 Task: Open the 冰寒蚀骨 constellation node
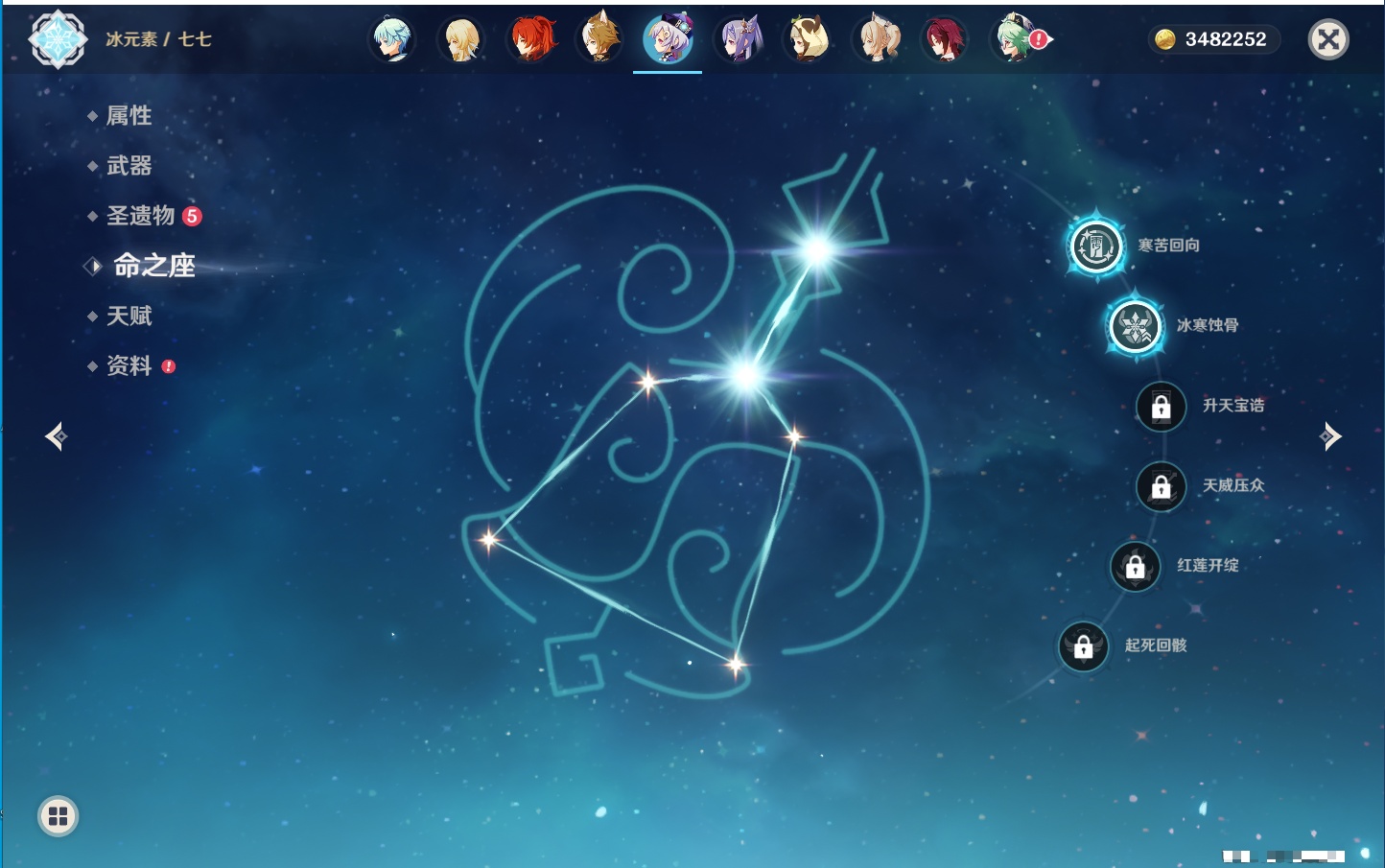[1136, 326]
